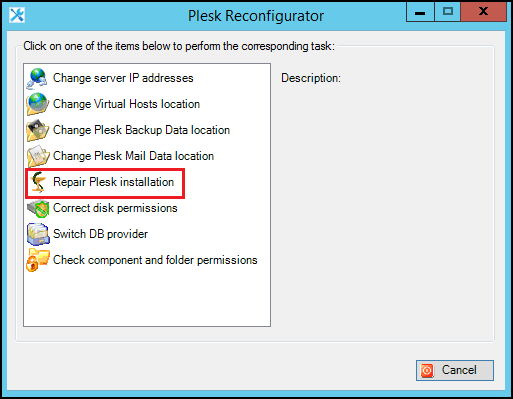Choose Change Plesk Mail Data location
The height and width of the screenshot is (399, 513).
(x=133, y=156)
